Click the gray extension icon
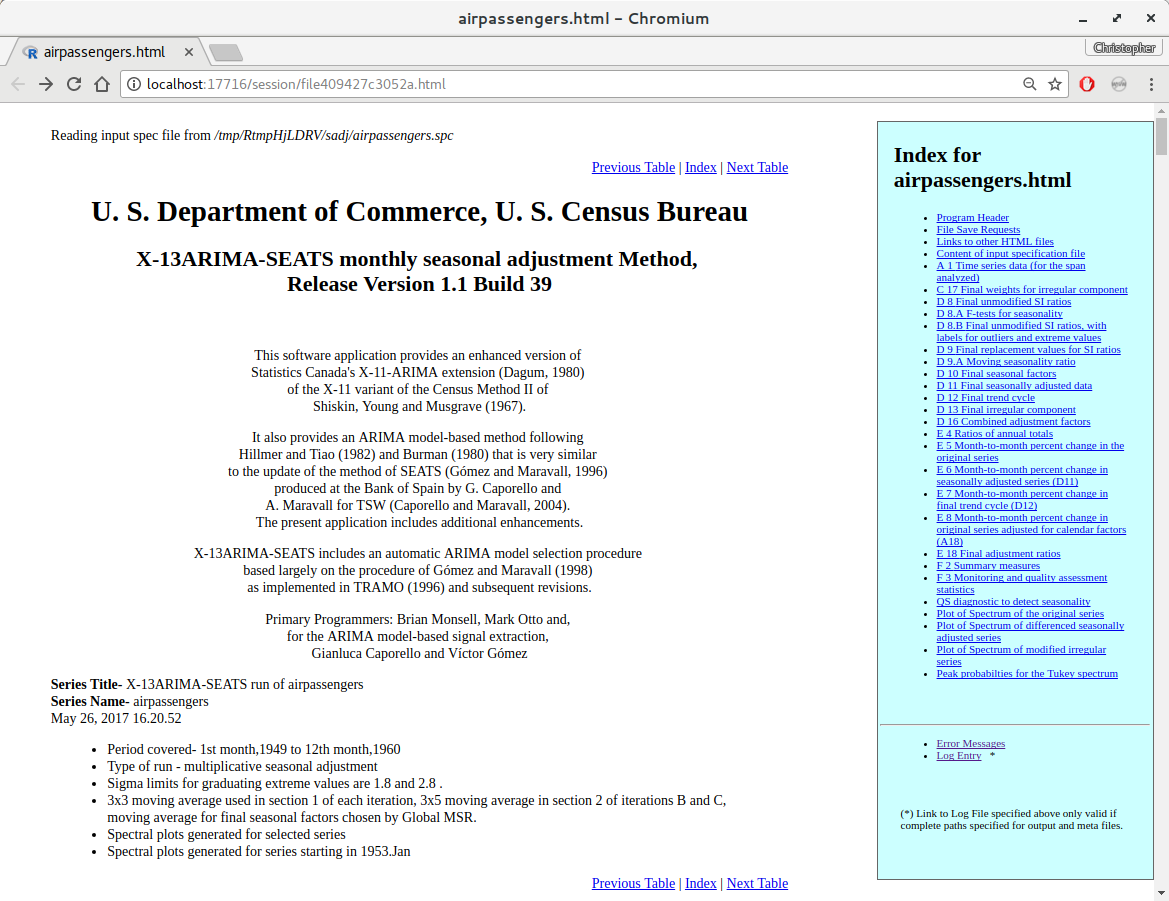 (1119, 84)
